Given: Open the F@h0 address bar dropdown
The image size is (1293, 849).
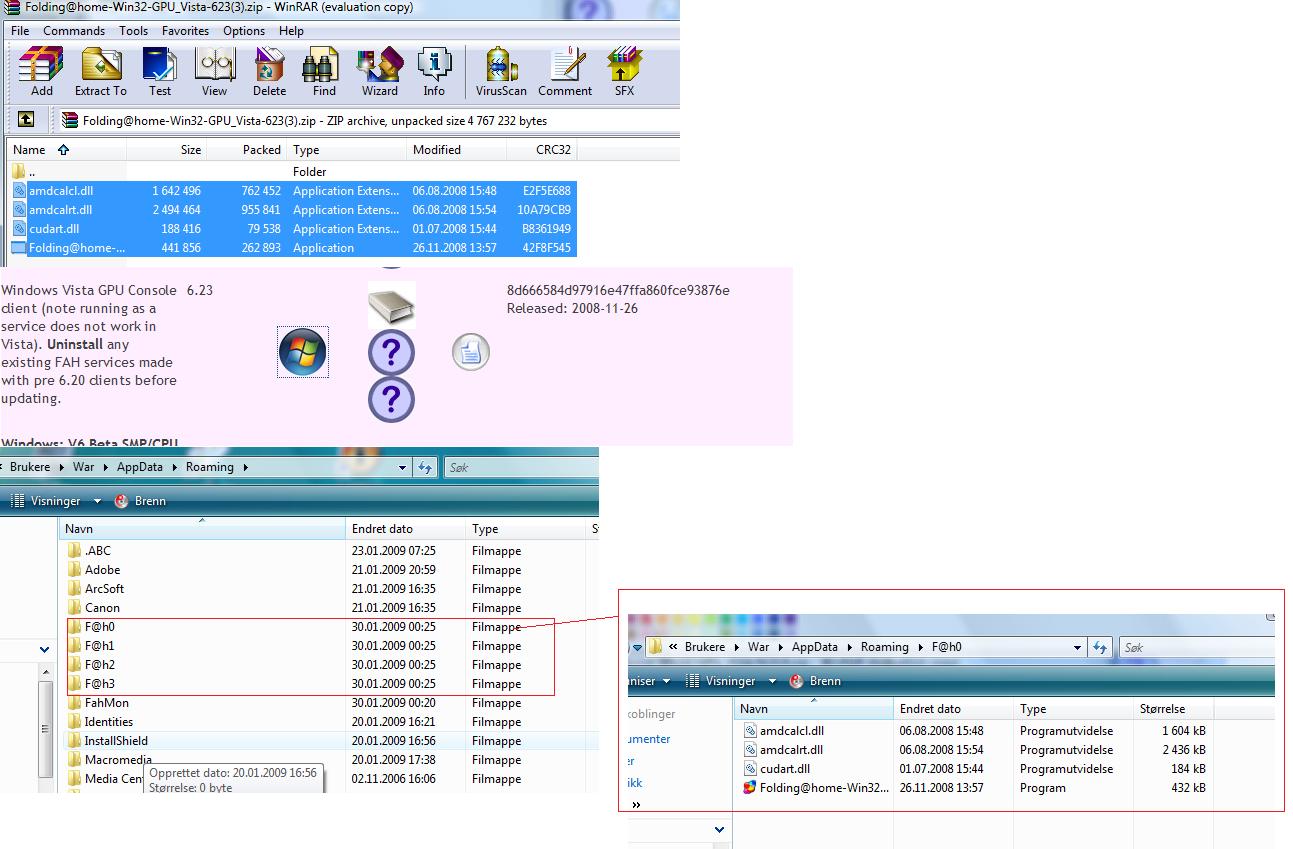Looking at the screenshot, I should [1077, 647].
